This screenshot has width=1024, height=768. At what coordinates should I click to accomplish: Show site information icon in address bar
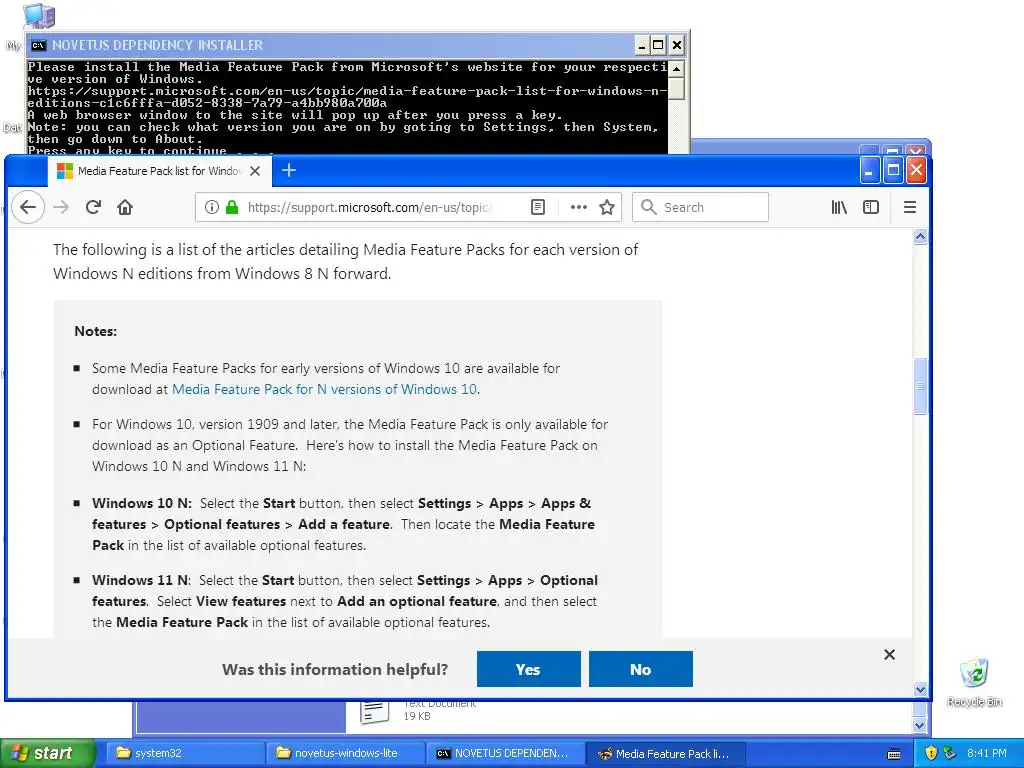pos(212,208)
